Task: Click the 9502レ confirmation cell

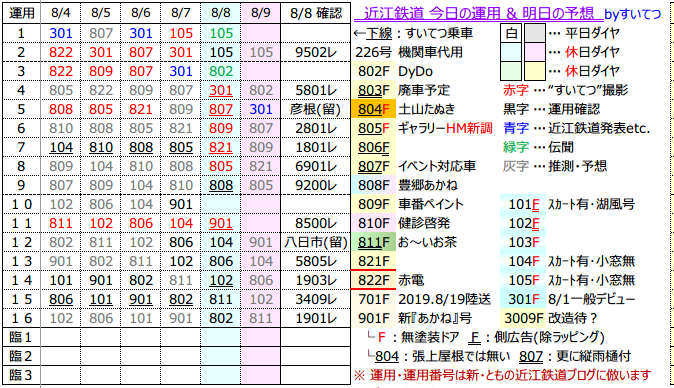Action: [316, 52]
